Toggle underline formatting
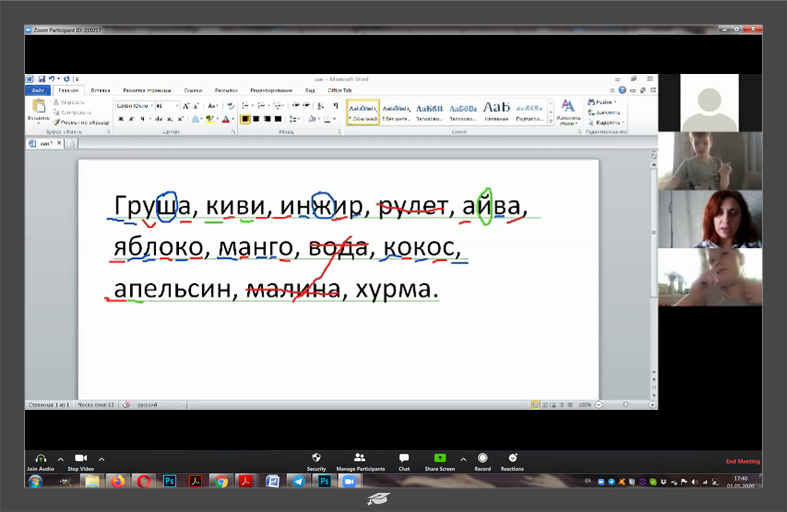 point(142,119)
